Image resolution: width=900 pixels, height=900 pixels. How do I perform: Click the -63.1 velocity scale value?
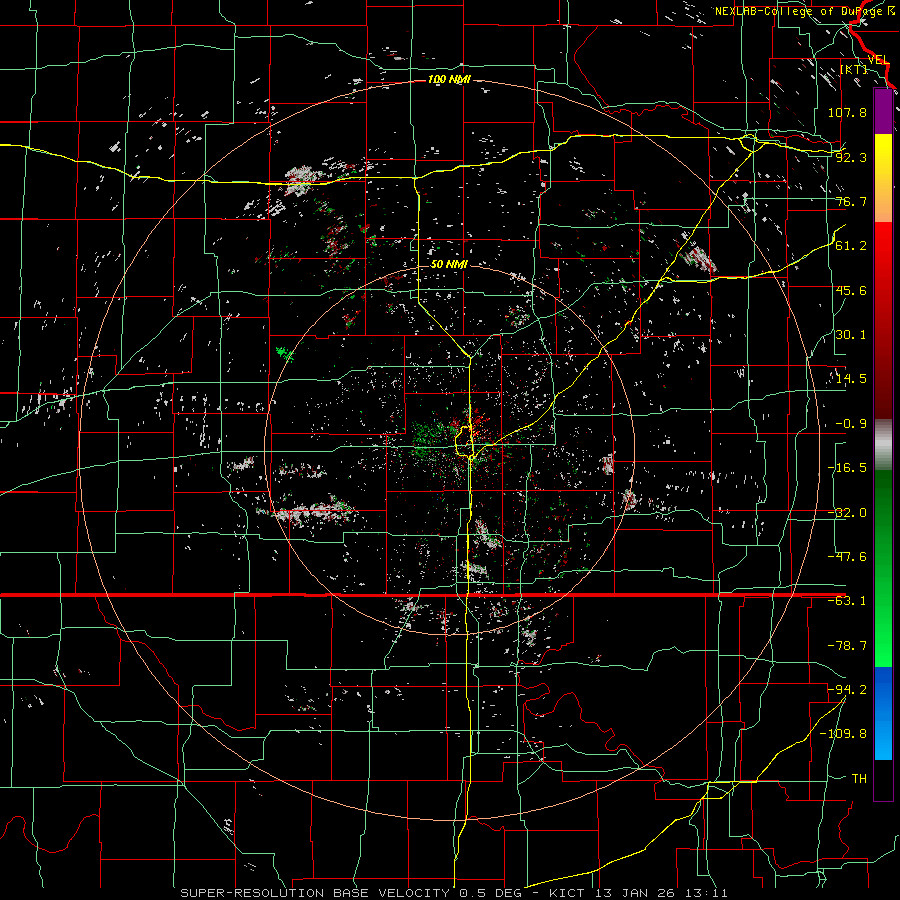pos(847,601)
